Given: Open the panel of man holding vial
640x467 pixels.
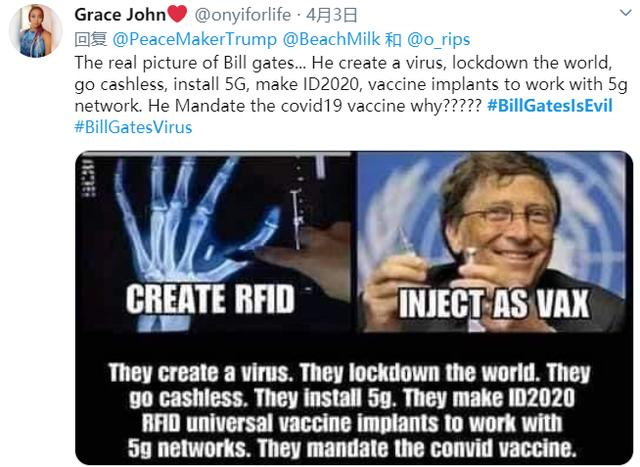Looking at the screenshot, I should pos(495,242).
